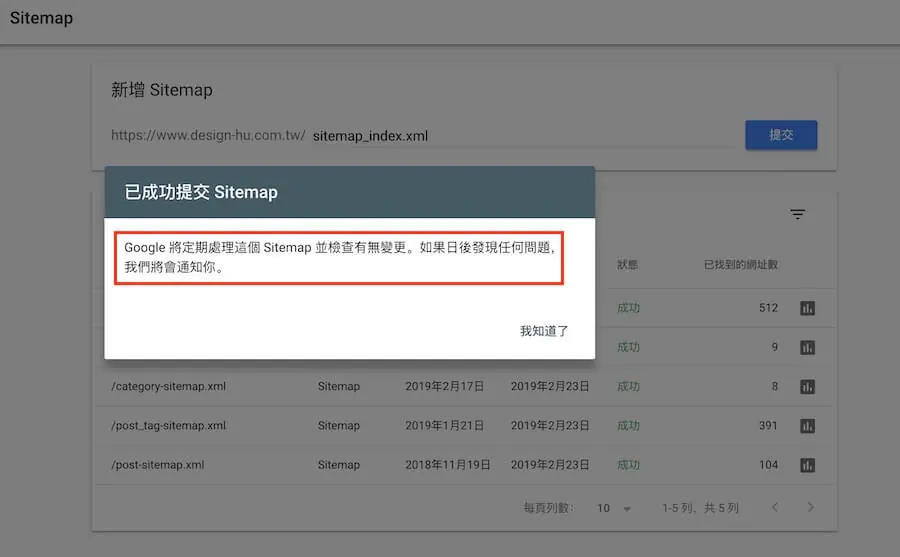
Task: Go to next page with right chevron
Action: coord(810,507)
